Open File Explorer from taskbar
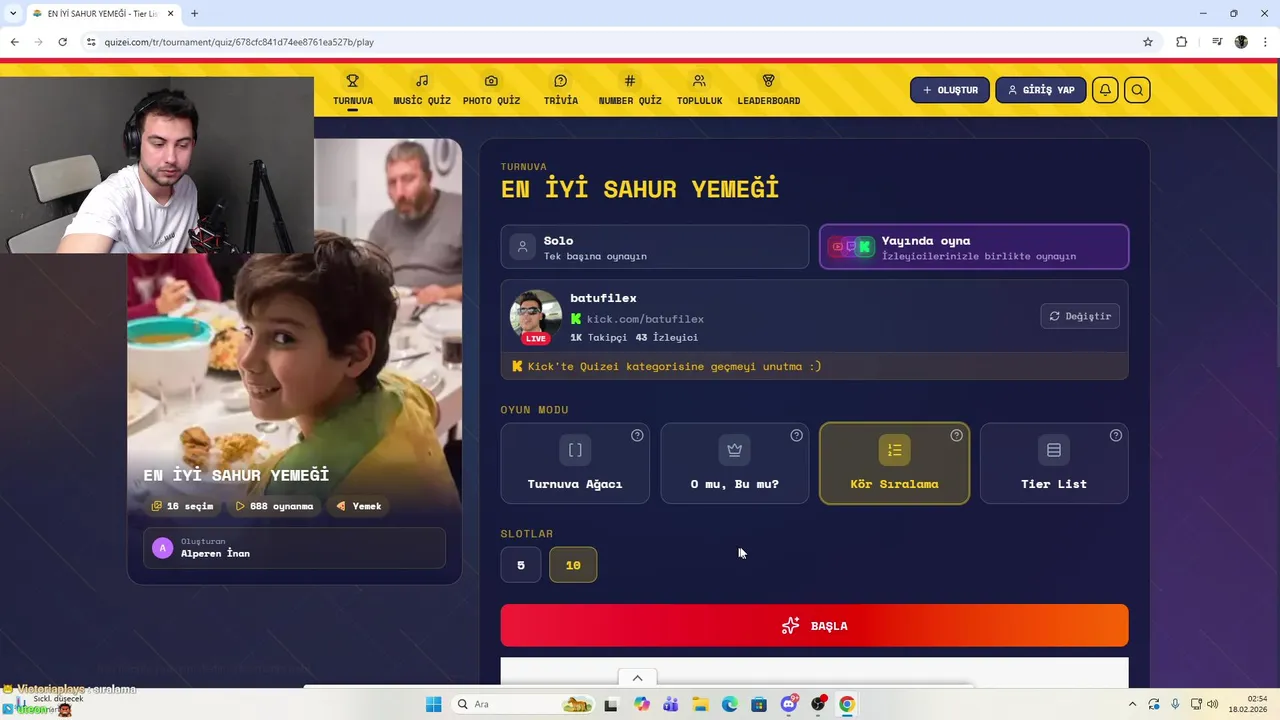 (x=700, y=704)
